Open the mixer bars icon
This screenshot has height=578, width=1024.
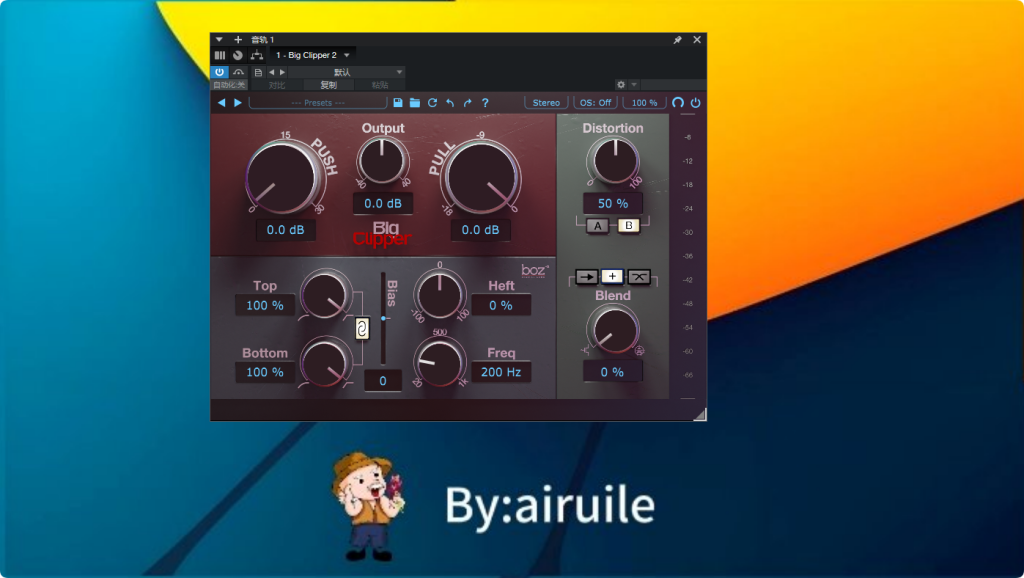click(220, 56)
